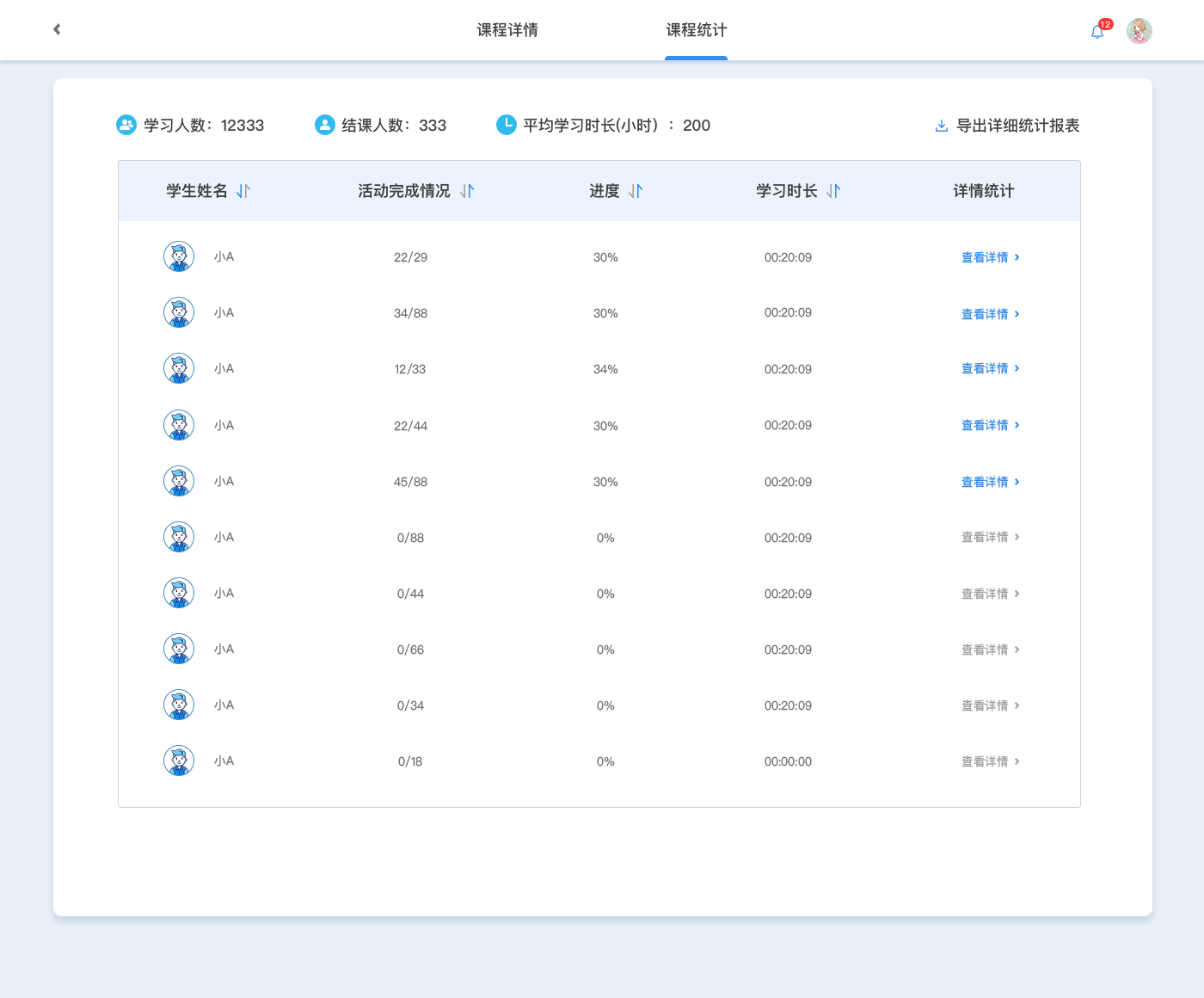The width and height of the screenshot is (1204, 998).
Task: Click greyed 查看详情 in the 0/18 row
Action: click(x=991, y=761)
